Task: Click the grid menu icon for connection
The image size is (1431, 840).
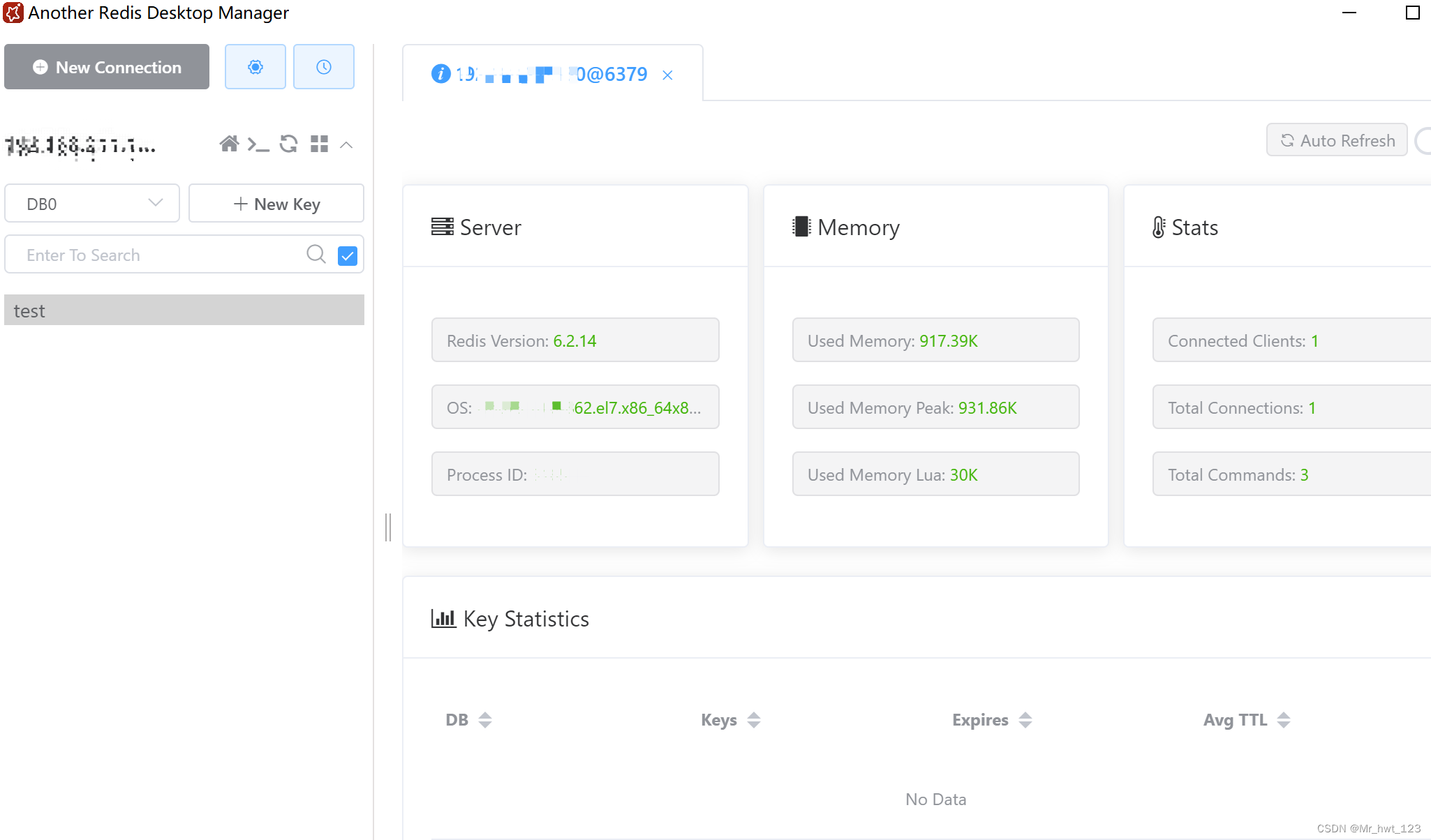Action: coord(319,144)
